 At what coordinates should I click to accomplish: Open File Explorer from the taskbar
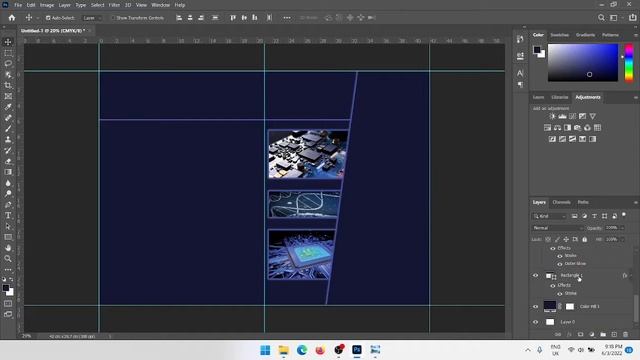coord(284,350)
